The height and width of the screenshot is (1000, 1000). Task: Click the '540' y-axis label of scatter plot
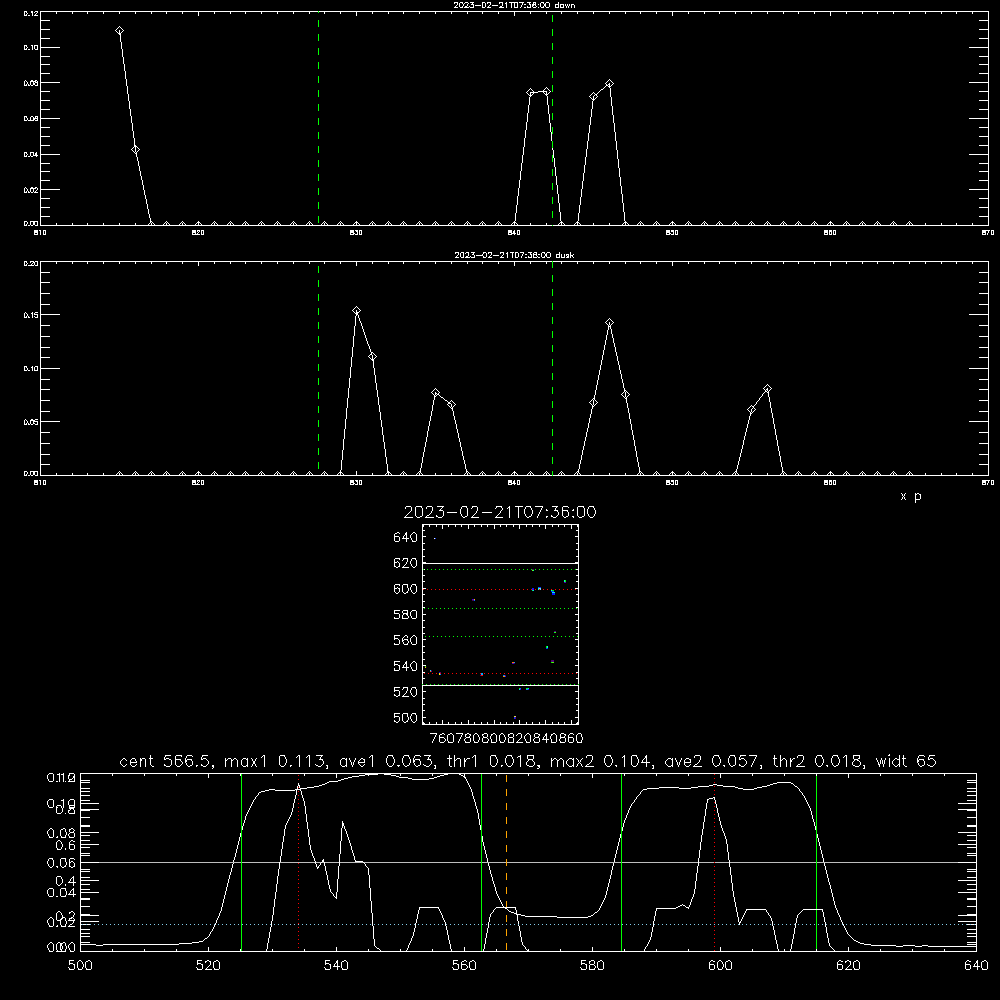[405, 666]
